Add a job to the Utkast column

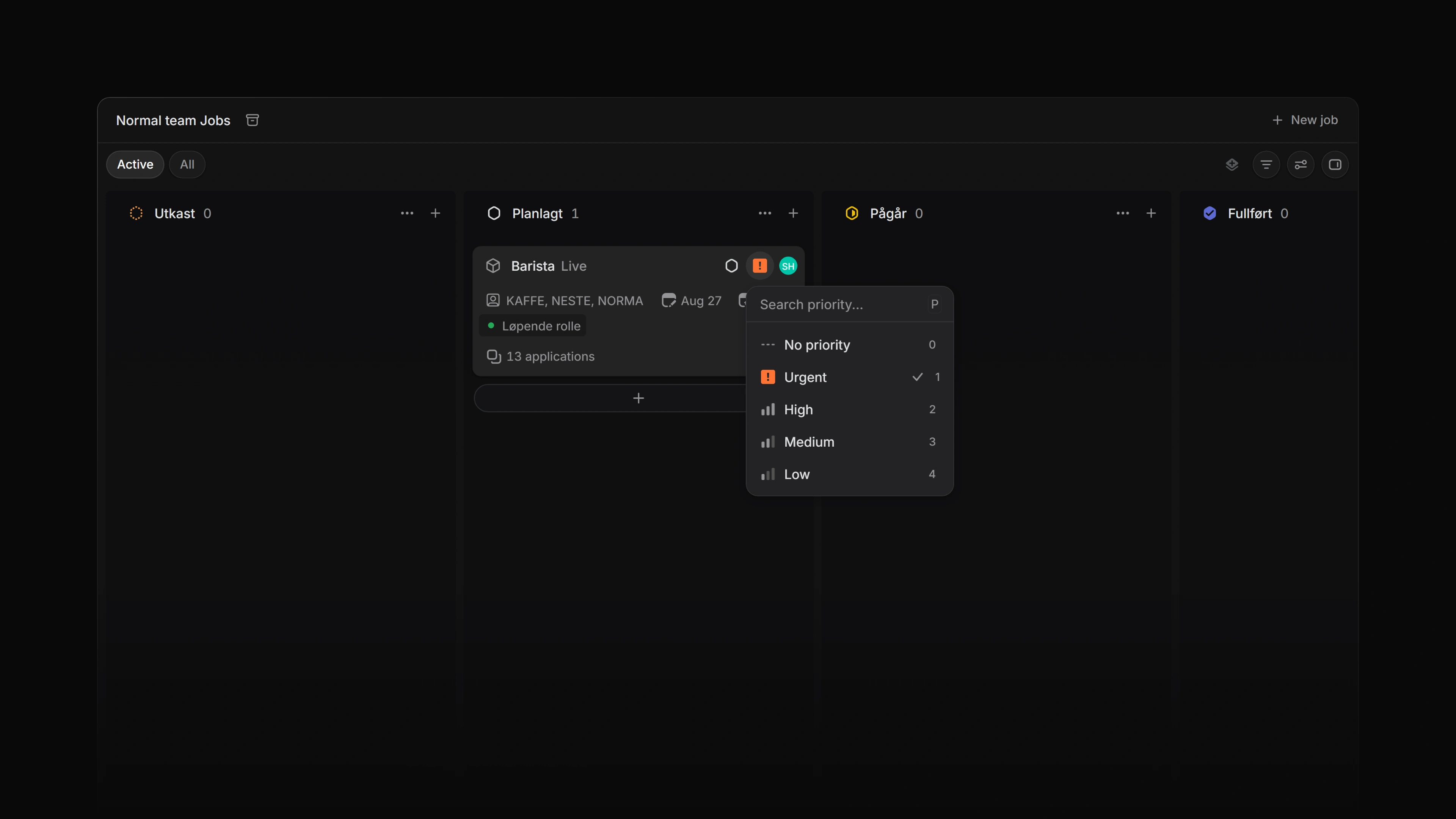tap(435, 213)
